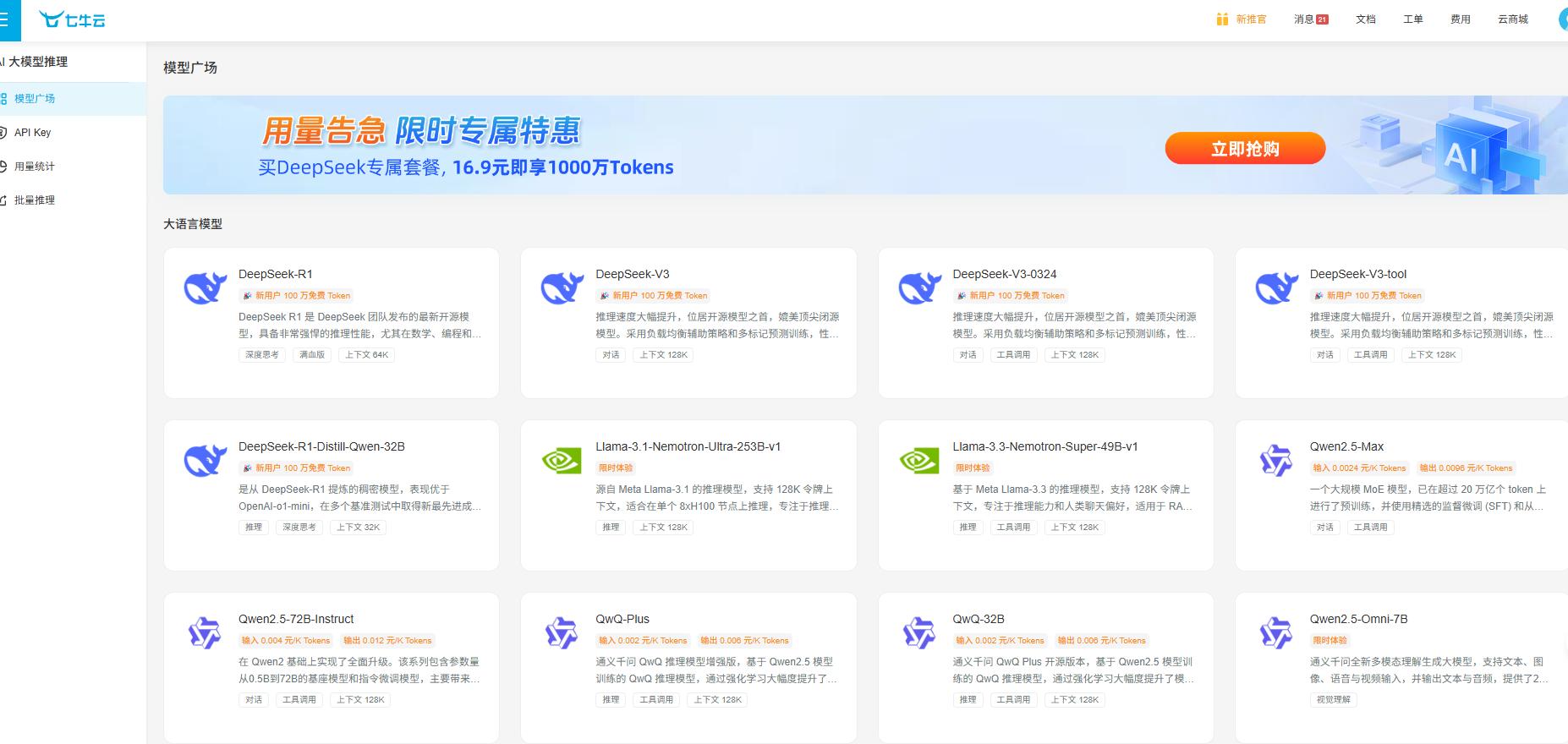This screenshot has height=744, width=1568.
Task: Click the hamburger menu icon at top-left
Action: click(x=4, y=20)
